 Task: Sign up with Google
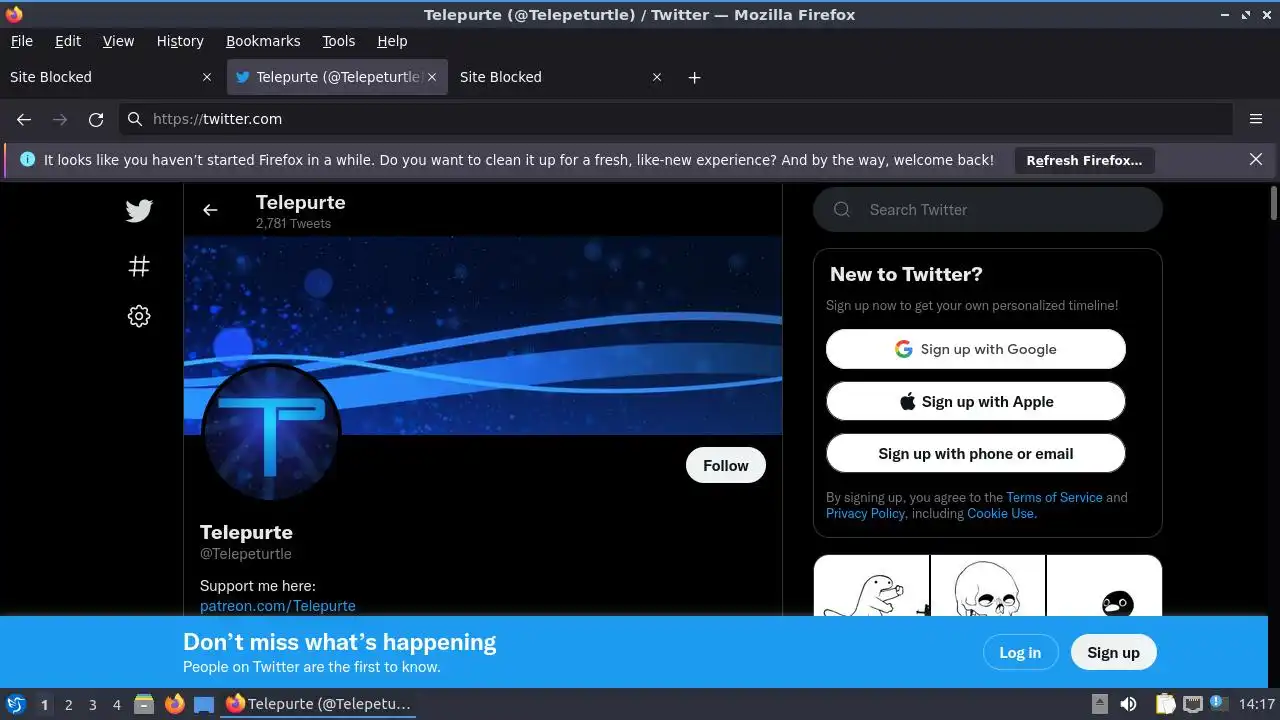click(976, 349)
